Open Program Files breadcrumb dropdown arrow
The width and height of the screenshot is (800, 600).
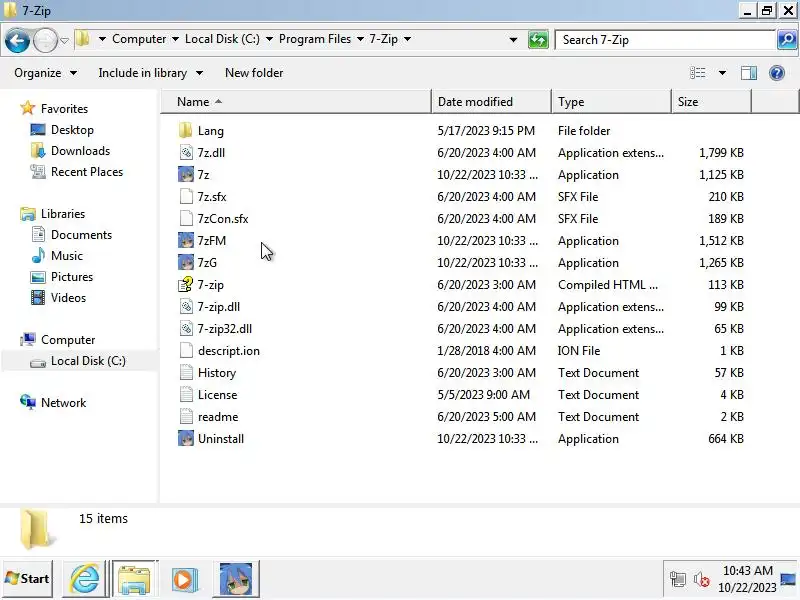[360, 39]
